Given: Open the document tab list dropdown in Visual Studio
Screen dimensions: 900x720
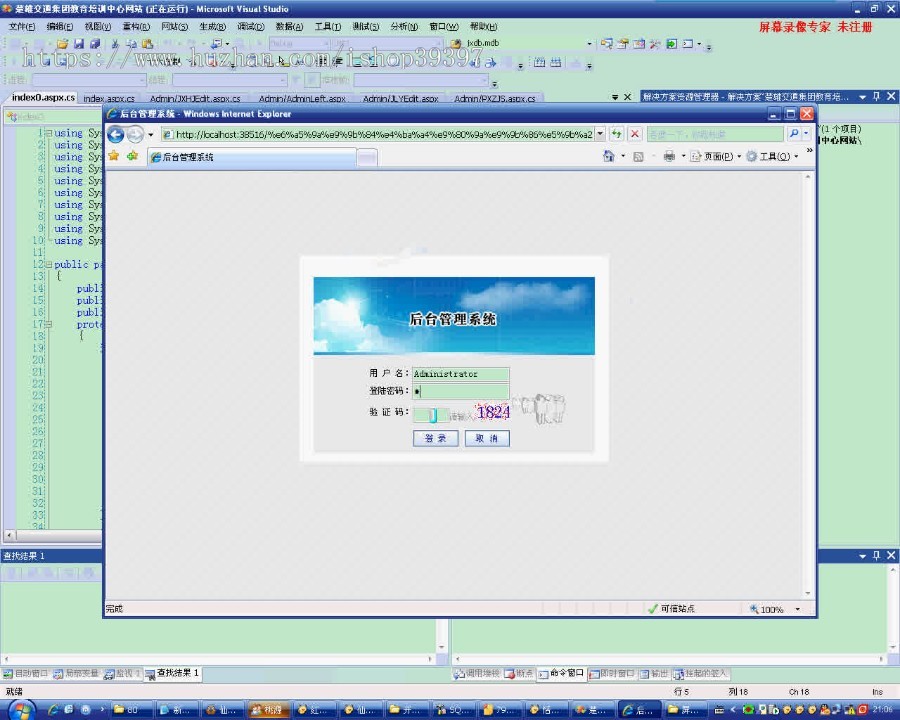Looking at the screenshot, I should click(x=615, y=97).
